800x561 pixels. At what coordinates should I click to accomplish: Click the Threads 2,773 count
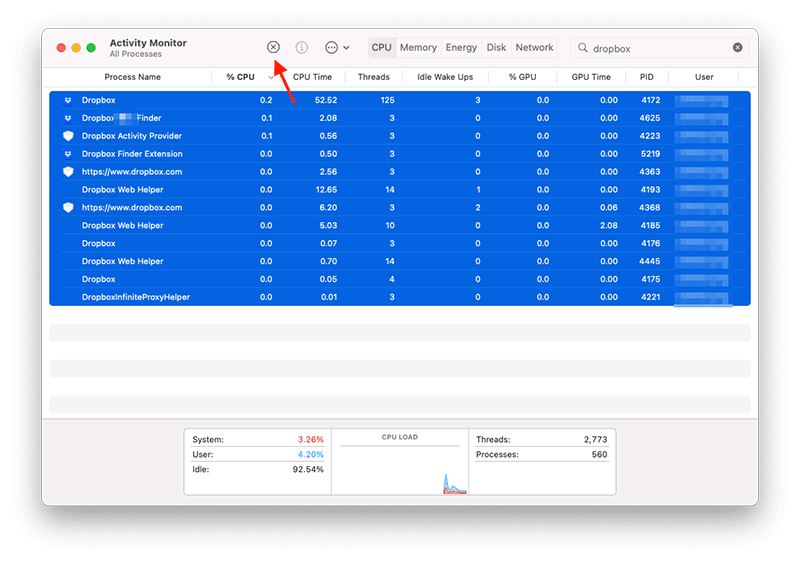pyautogui.click(x=595, y=439)
